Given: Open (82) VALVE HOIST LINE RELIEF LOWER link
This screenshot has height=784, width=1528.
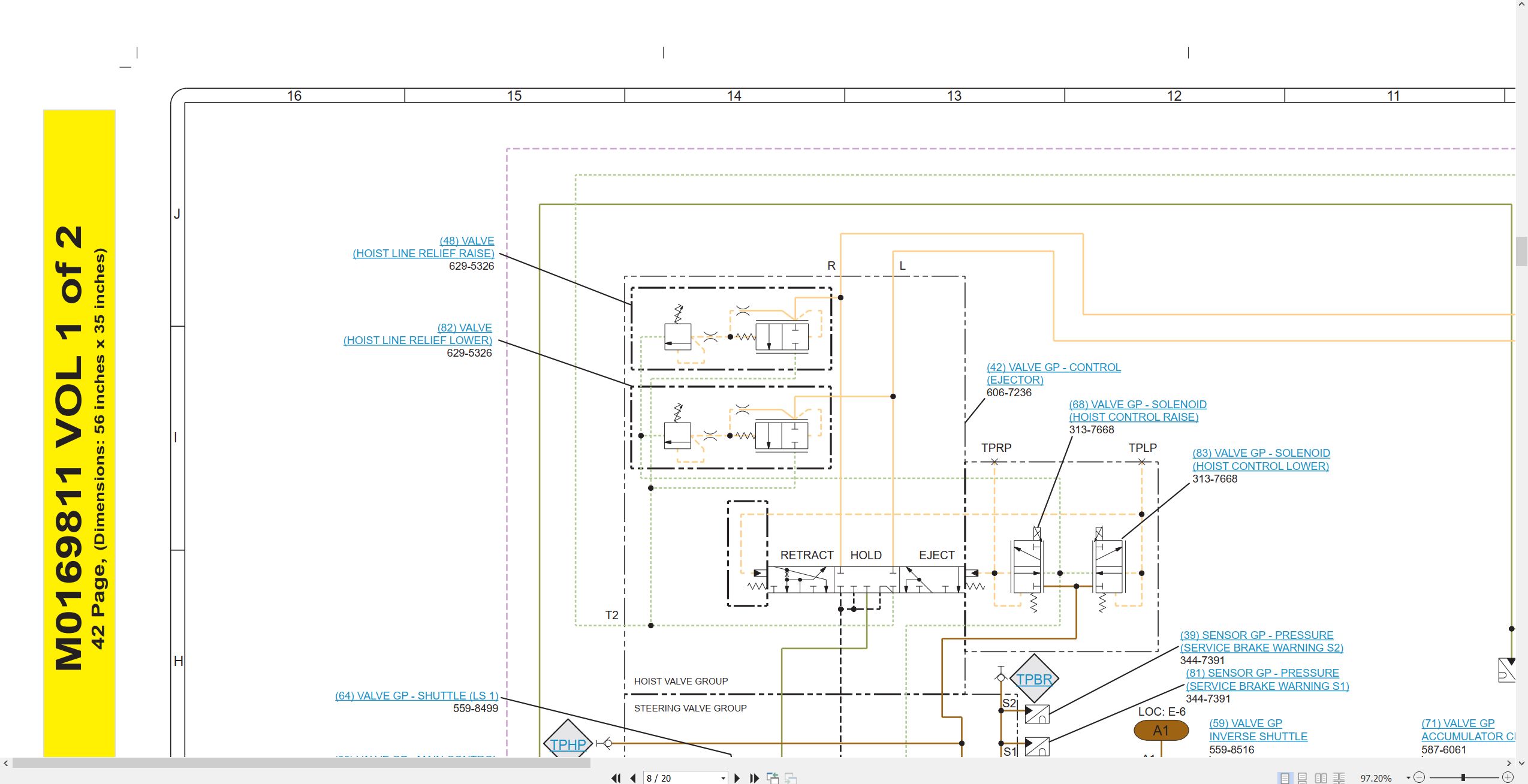Looking at the screenshot, I should click(x=418, y=334).
